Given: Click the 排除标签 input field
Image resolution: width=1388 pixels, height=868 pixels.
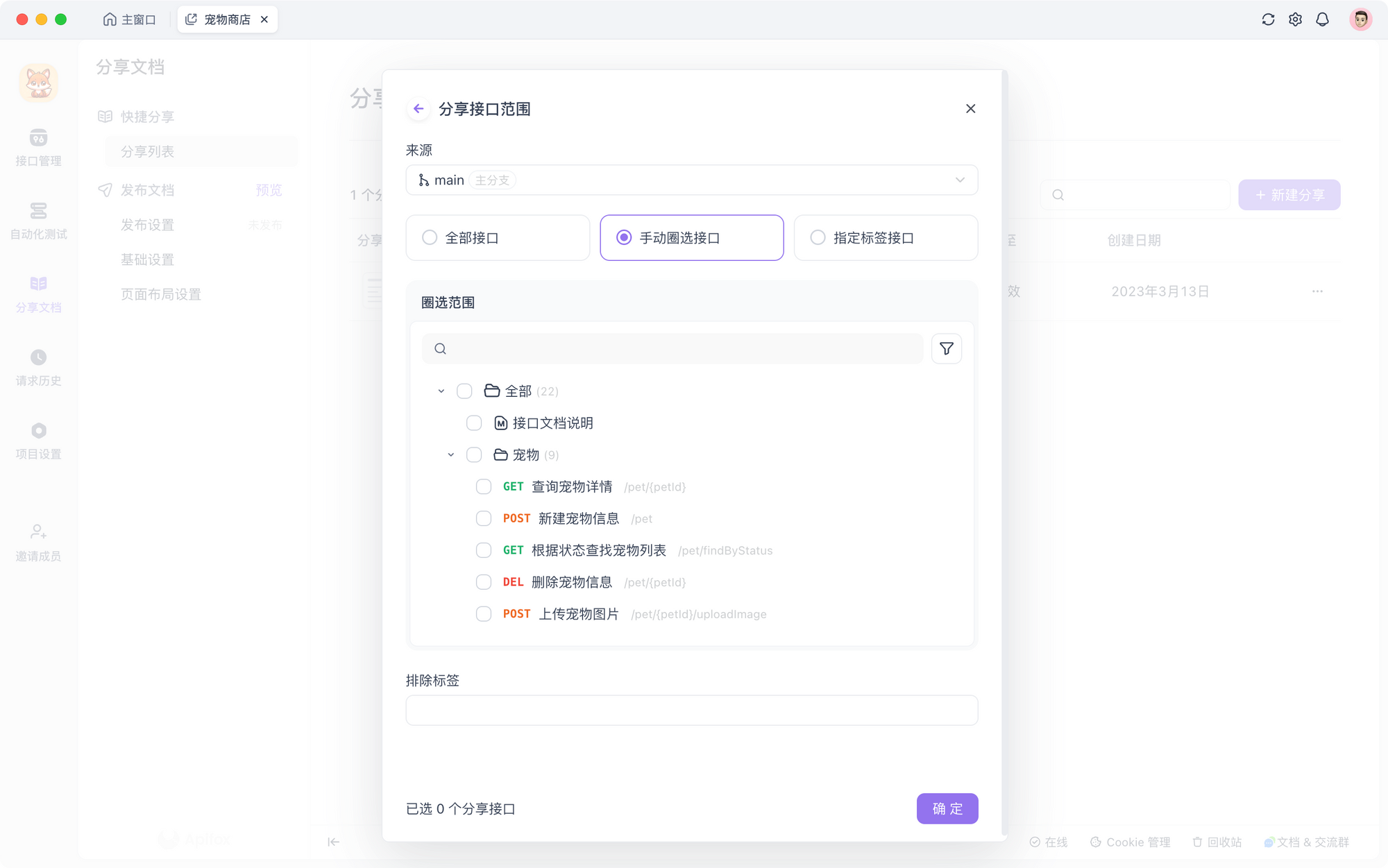Looking at the screenshot, I should [x=692, y=710].
